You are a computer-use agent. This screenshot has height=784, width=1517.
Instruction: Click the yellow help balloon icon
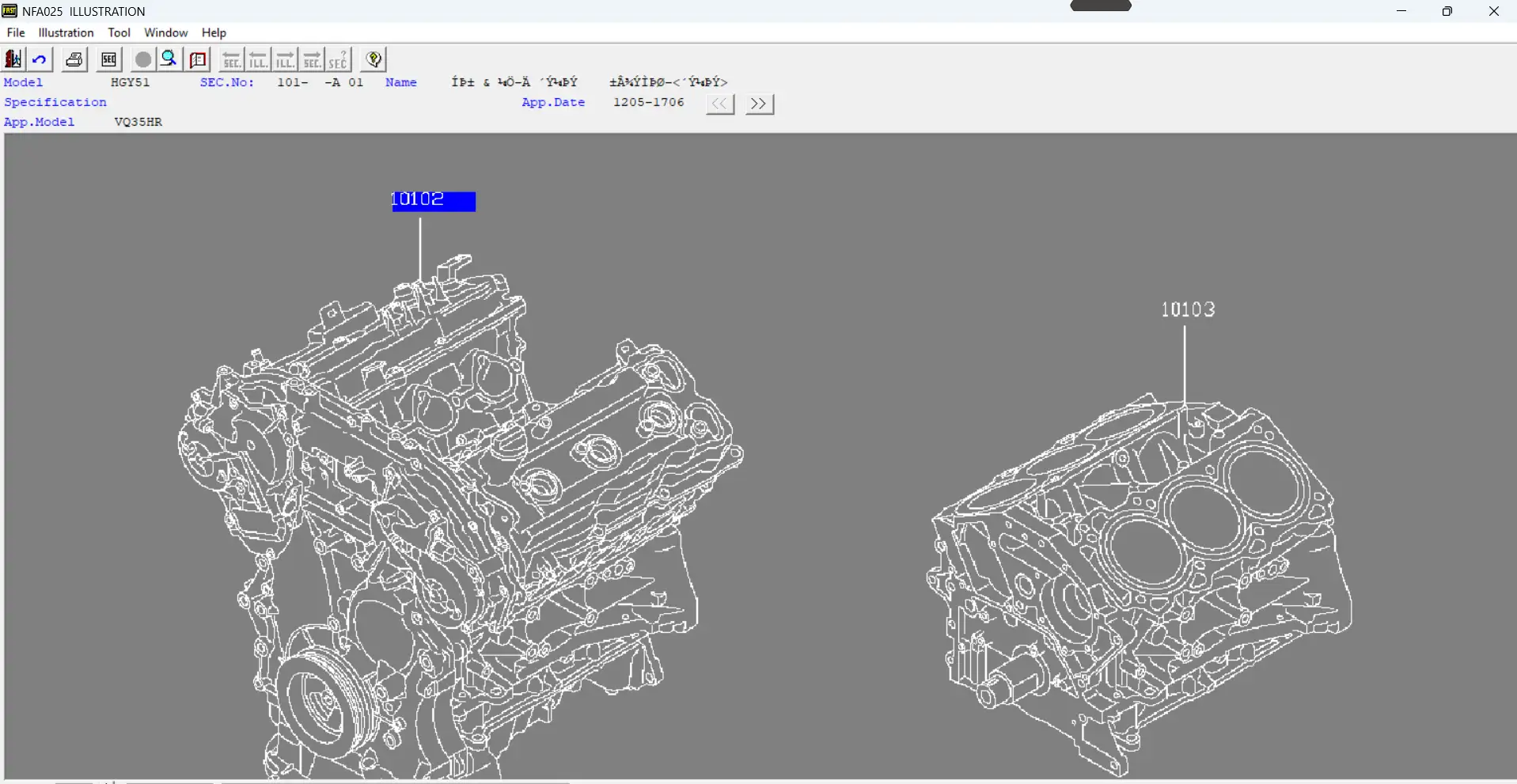[374, 59]
